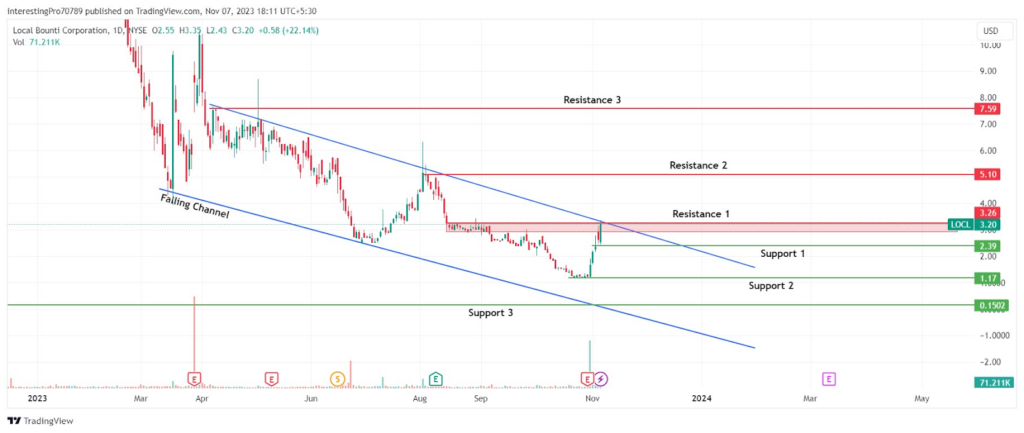1024x433 pixels.
Task: Select the Falling Channel annotation text
Action: click(x=195, y=204)
